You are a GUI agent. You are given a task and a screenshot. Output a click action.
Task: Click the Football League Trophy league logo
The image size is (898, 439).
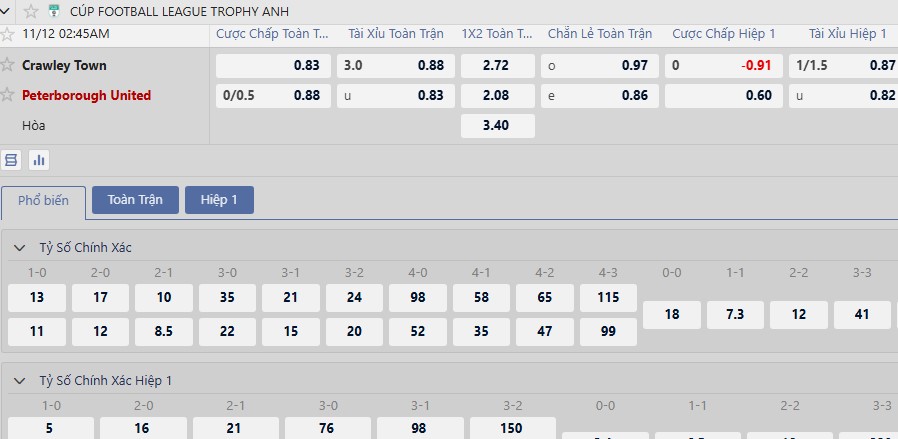tap(55, 11)
